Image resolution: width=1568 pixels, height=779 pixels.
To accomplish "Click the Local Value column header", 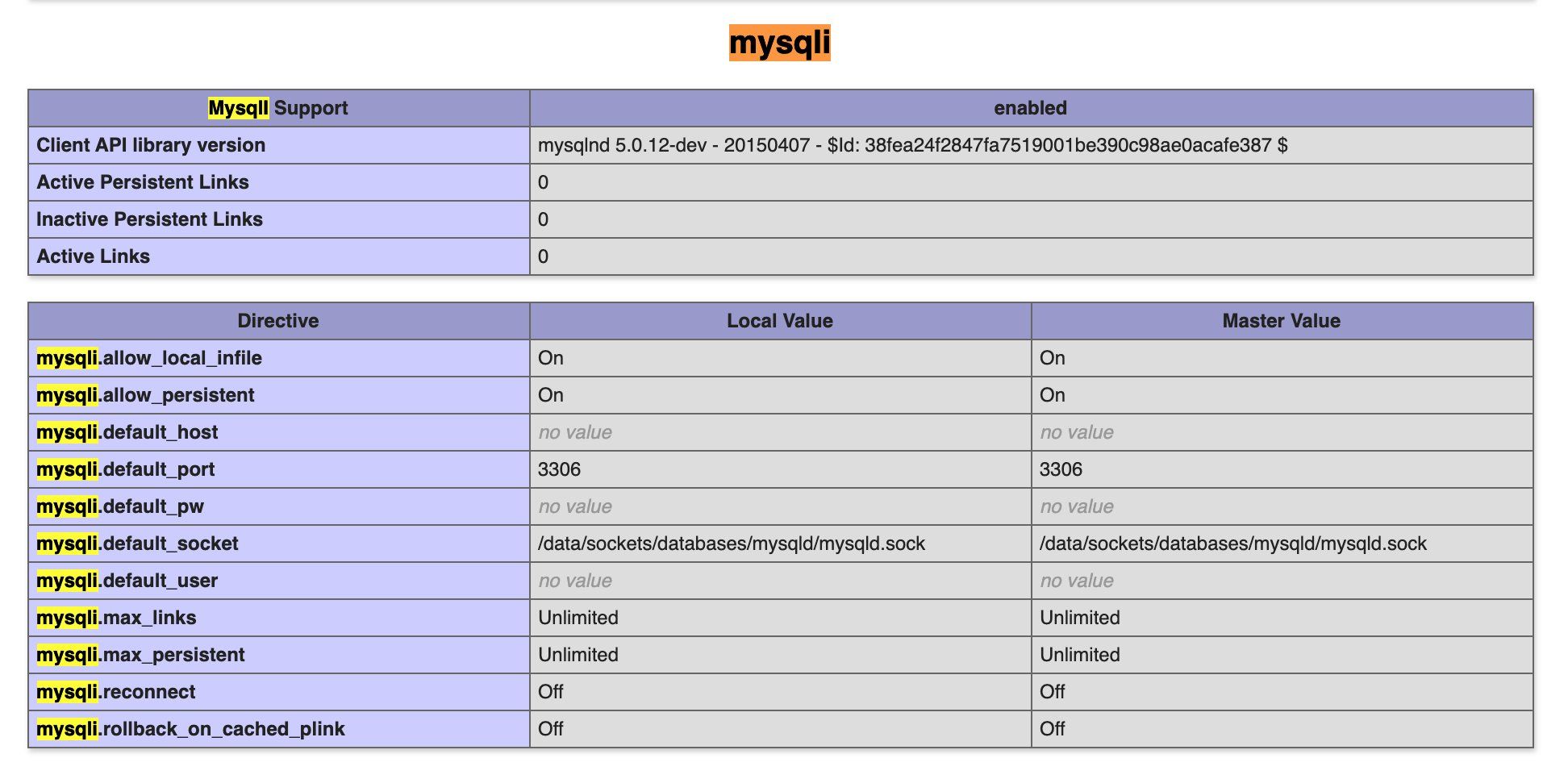I will [x=780, y=321].
